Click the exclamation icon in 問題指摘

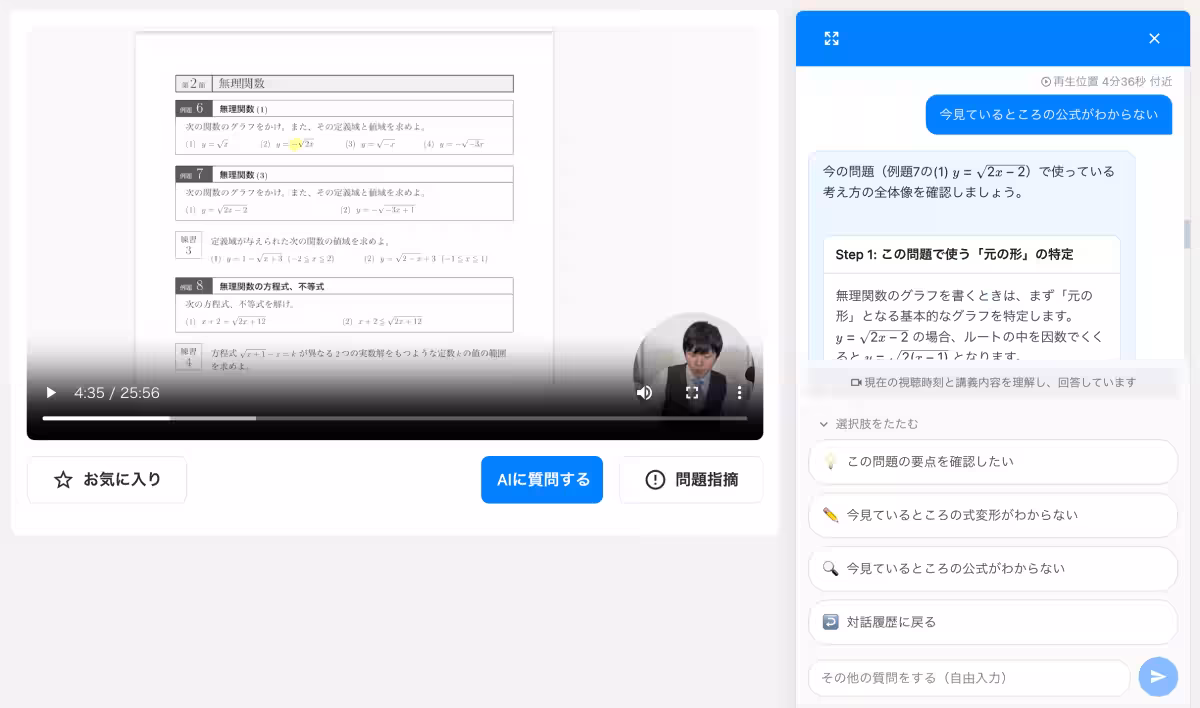(655, 480)
